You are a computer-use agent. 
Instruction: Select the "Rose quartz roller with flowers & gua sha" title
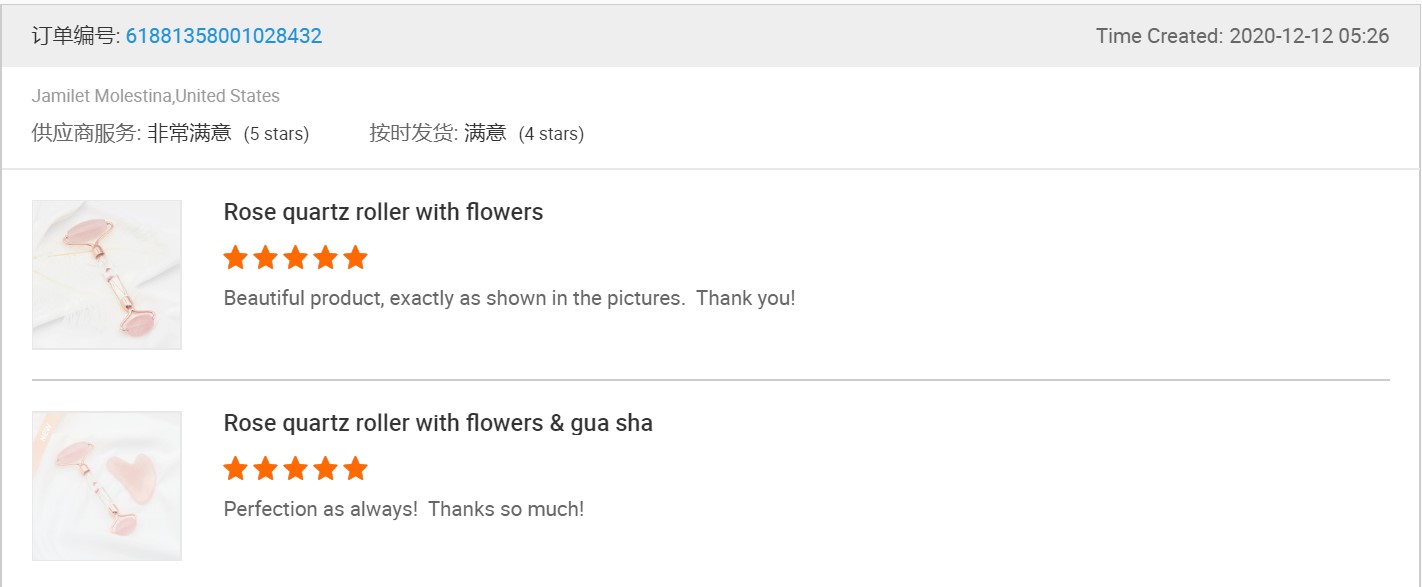438,423
